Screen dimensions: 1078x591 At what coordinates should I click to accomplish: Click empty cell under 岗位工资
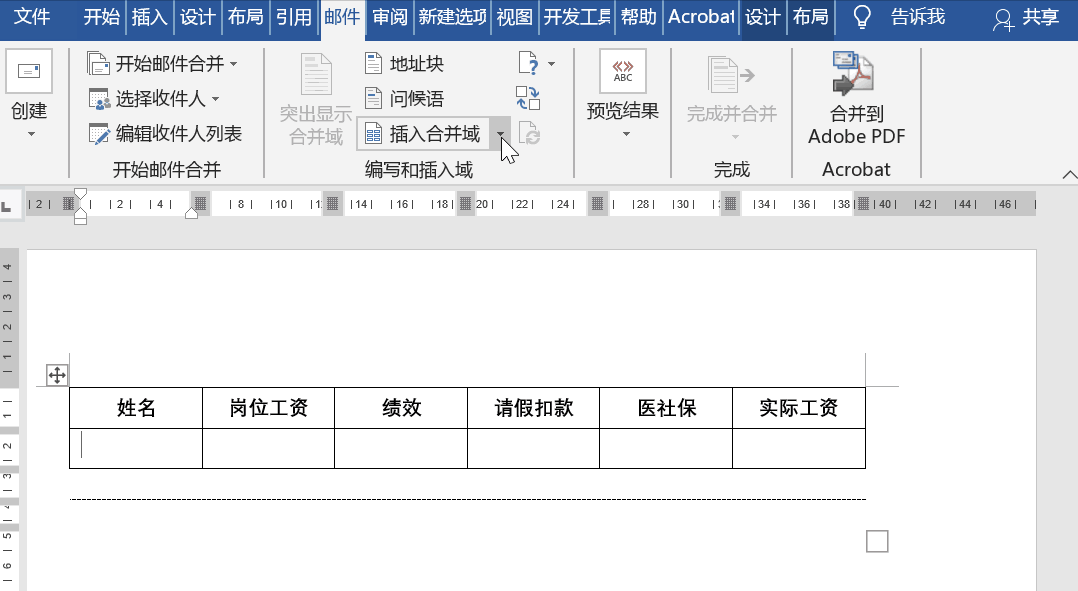(269, 449)
